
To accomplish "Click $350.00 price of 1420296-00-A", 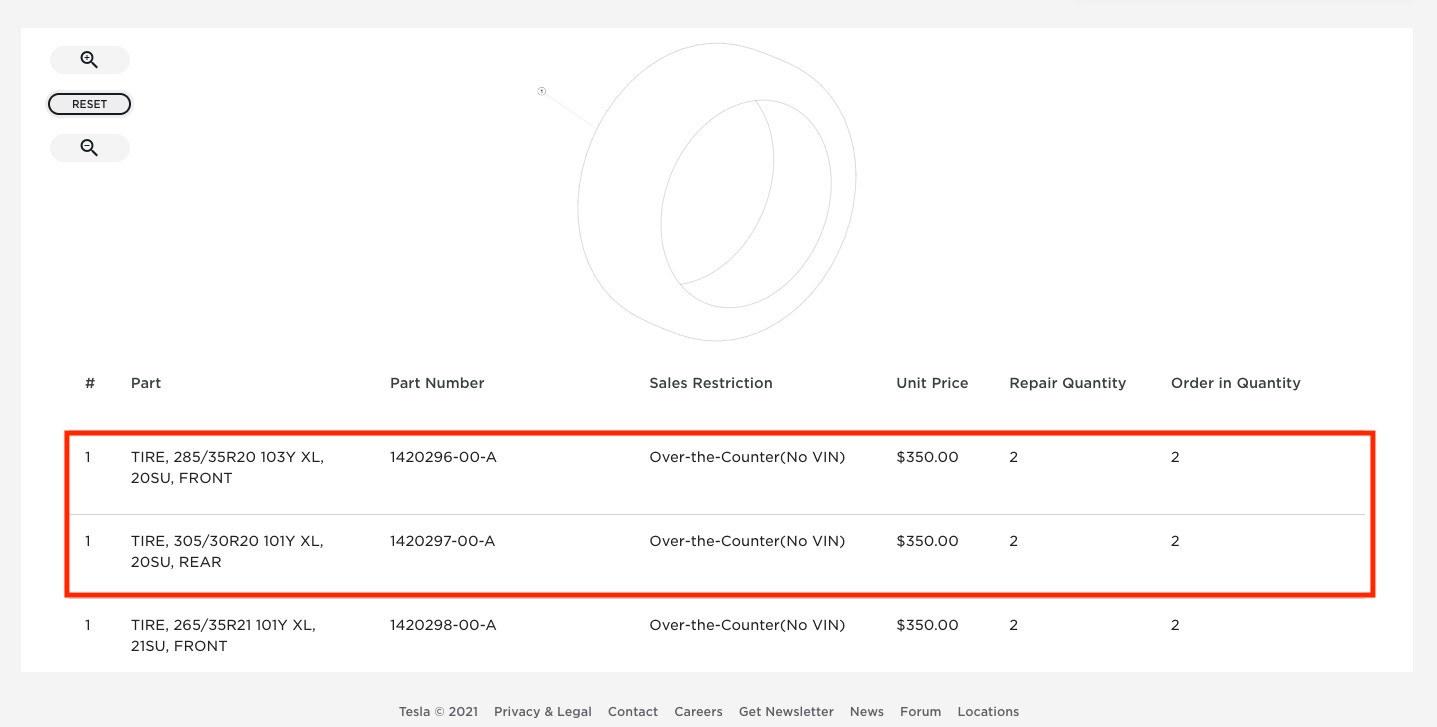I will [927, 457].
